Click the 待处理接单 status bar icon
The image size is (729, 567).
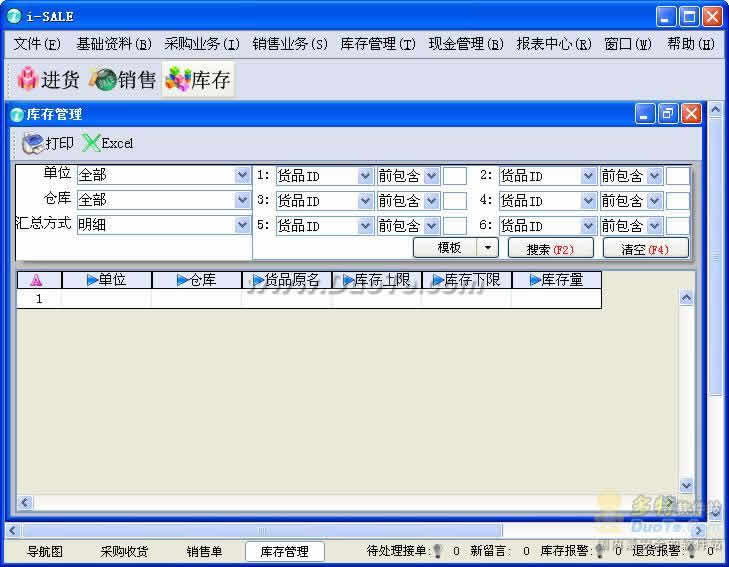[x=437, y=551]
